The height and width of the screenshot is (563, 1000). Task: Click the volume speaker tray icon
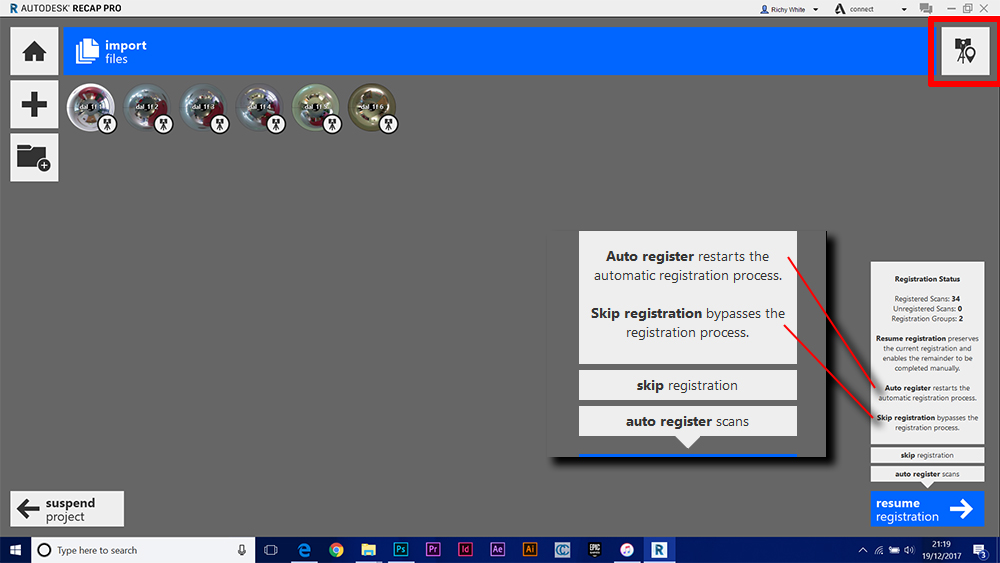coord(909,550)
